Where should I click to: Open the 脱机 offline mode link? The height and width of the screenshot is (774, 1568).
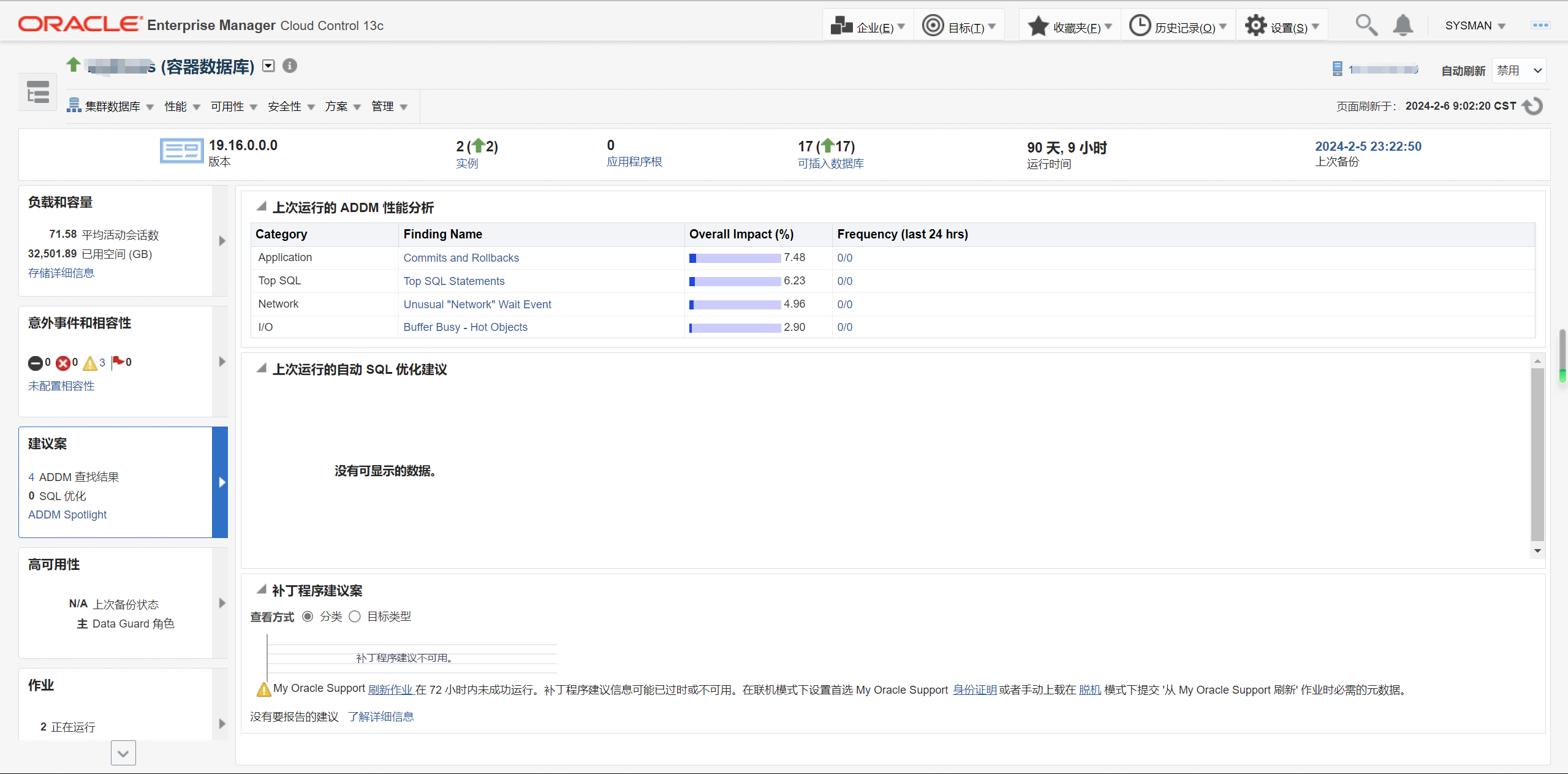1089,690
